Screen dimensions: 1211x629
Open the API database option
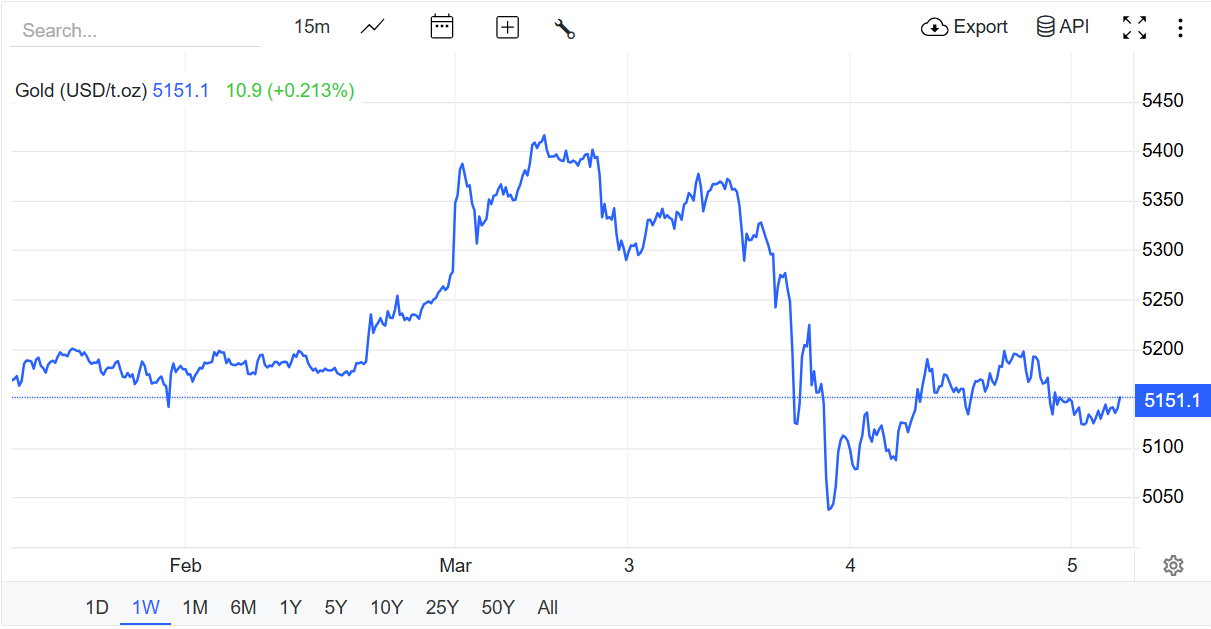tap(1063, 27)
